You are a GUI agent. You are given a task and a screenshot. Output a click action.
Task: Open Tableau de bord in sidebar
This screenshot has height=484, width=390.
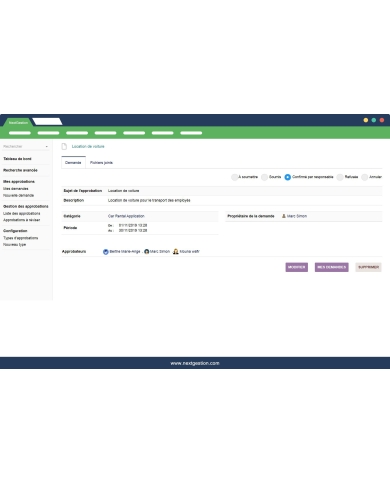(17, 159)
